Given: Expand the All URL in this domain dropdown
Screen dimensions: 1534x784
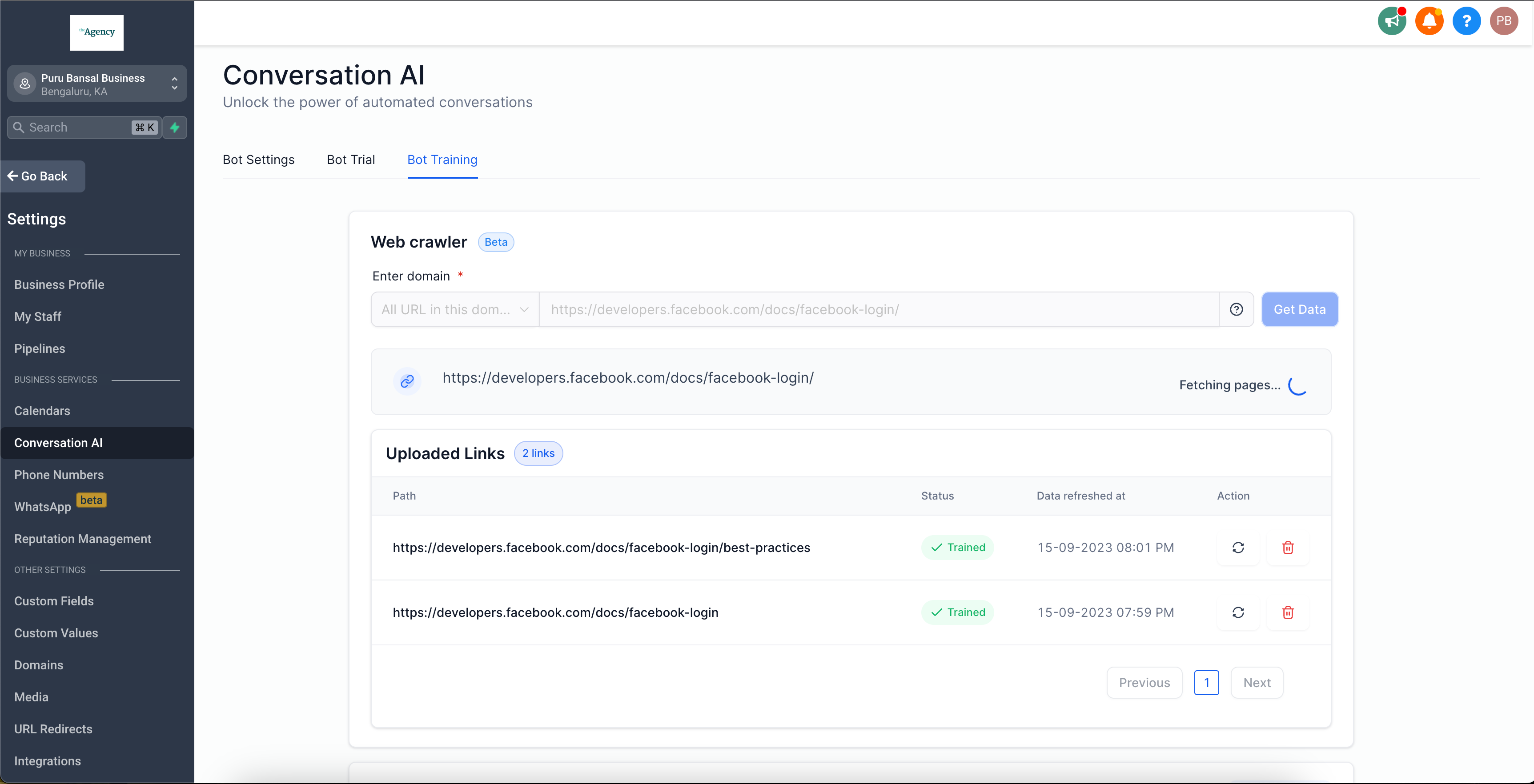Looking at the screenshot, I should pos(455,309).
